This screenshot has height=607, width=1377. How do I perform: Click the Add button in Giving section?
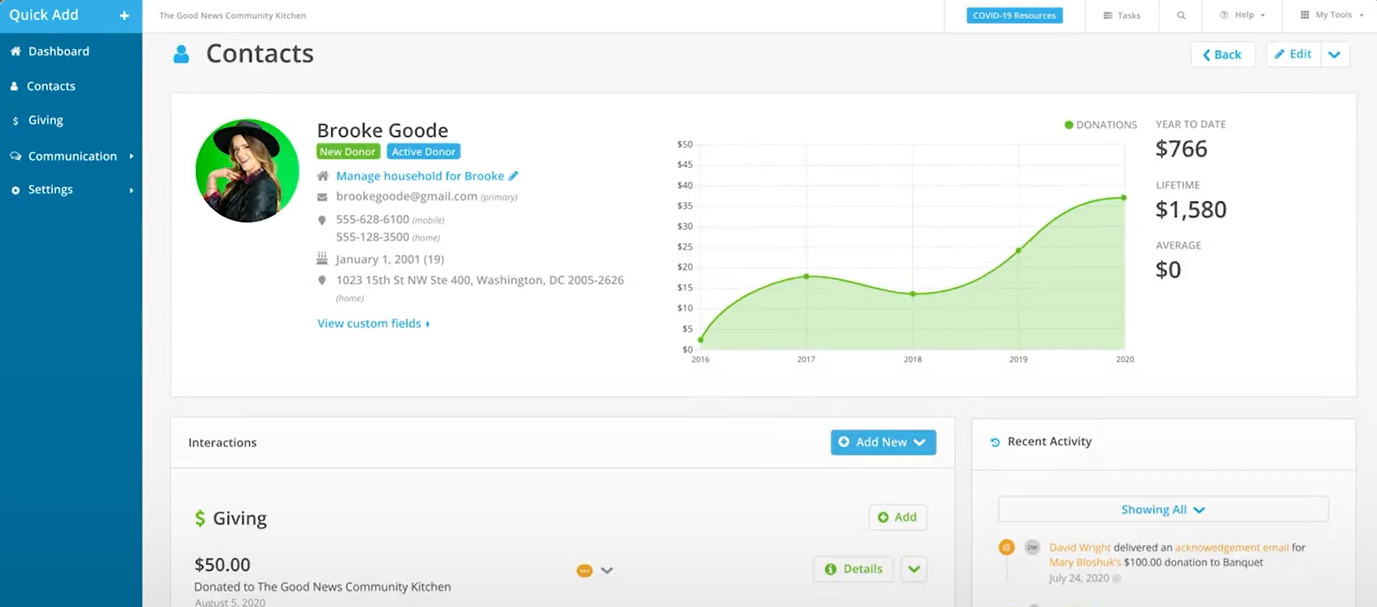pyautogui.click(x=897, y=517)
